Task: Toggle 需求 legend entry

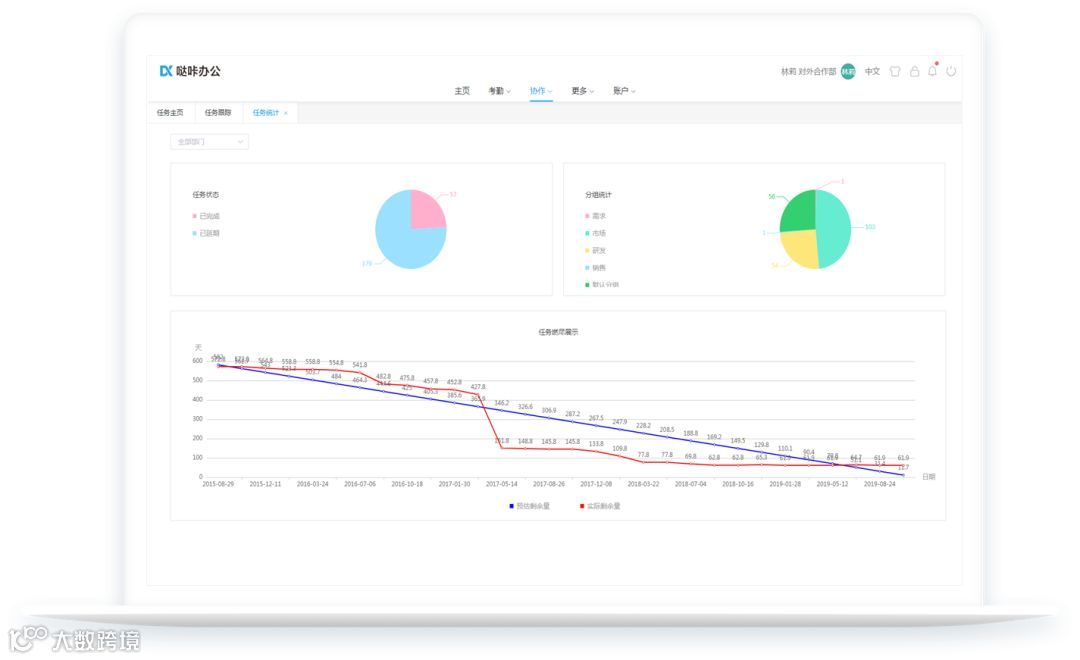Action: click(x=596, y=216)
